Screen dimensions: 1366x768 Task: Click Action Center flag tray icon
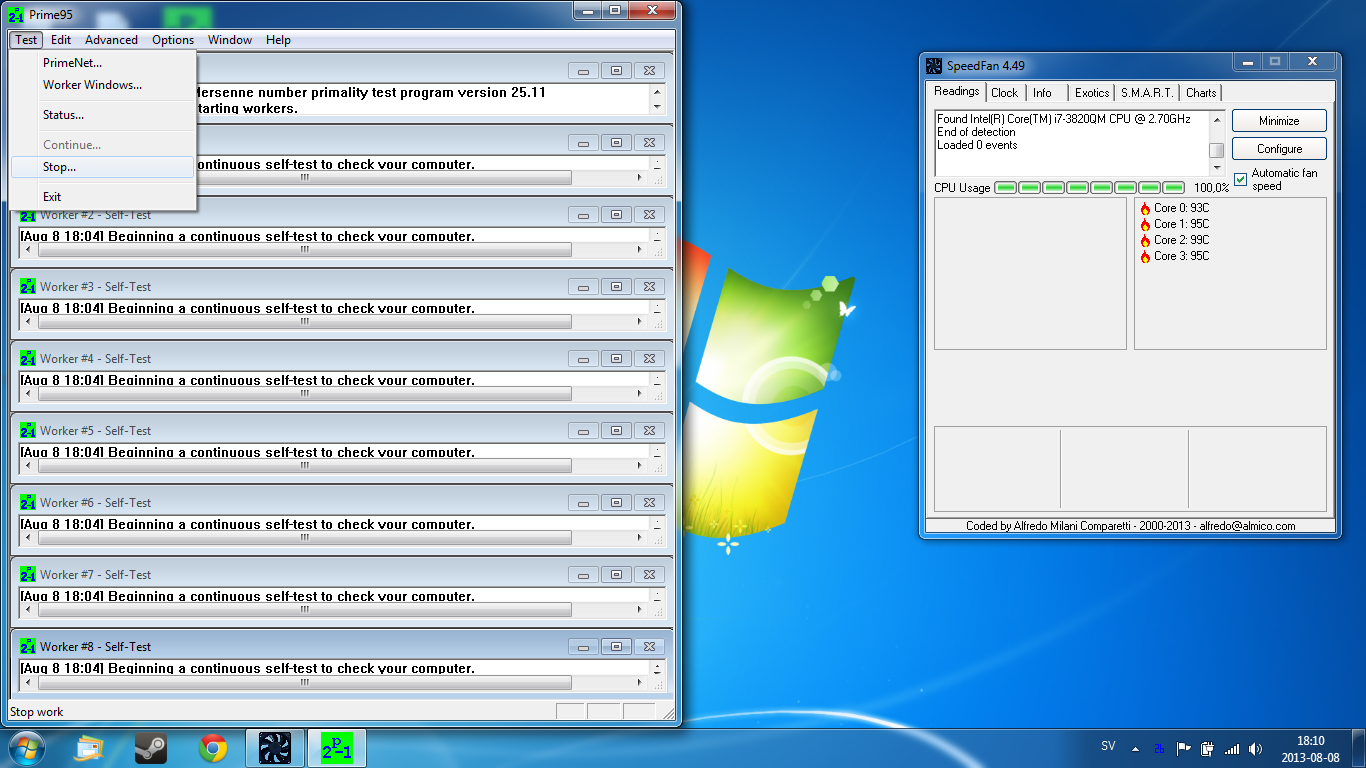tap(1183, 748)
